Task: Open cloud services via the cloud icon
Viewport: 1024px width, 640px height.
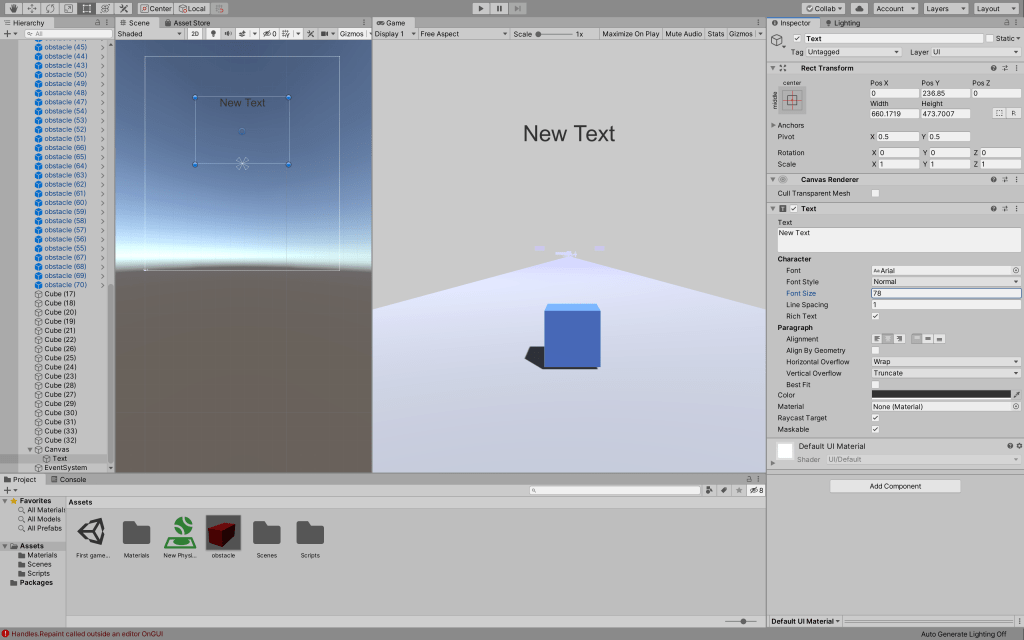Action: click(x=859, y=8)
